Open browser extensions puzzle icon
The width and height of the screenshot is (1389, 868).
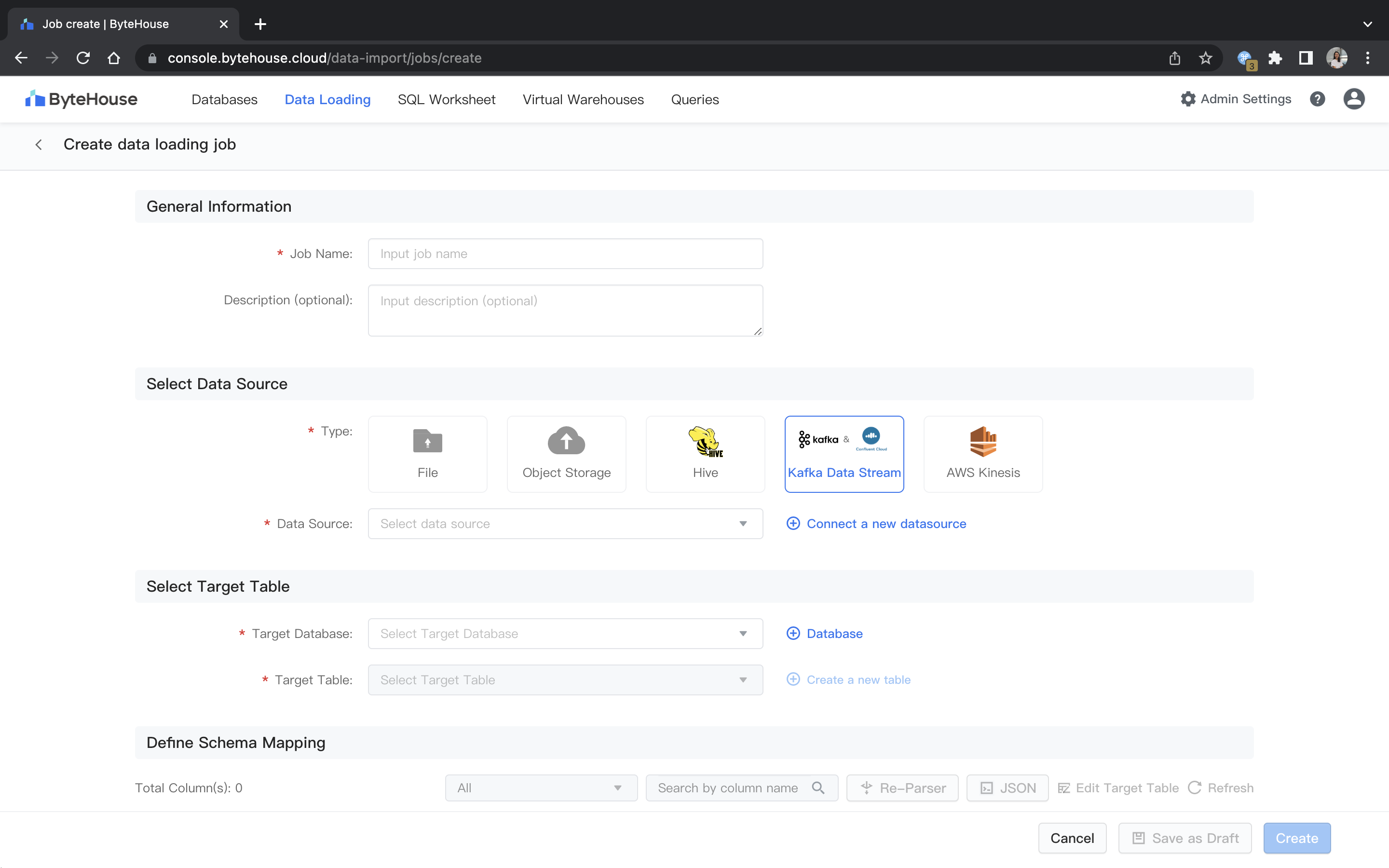(x=1275, y=58)
